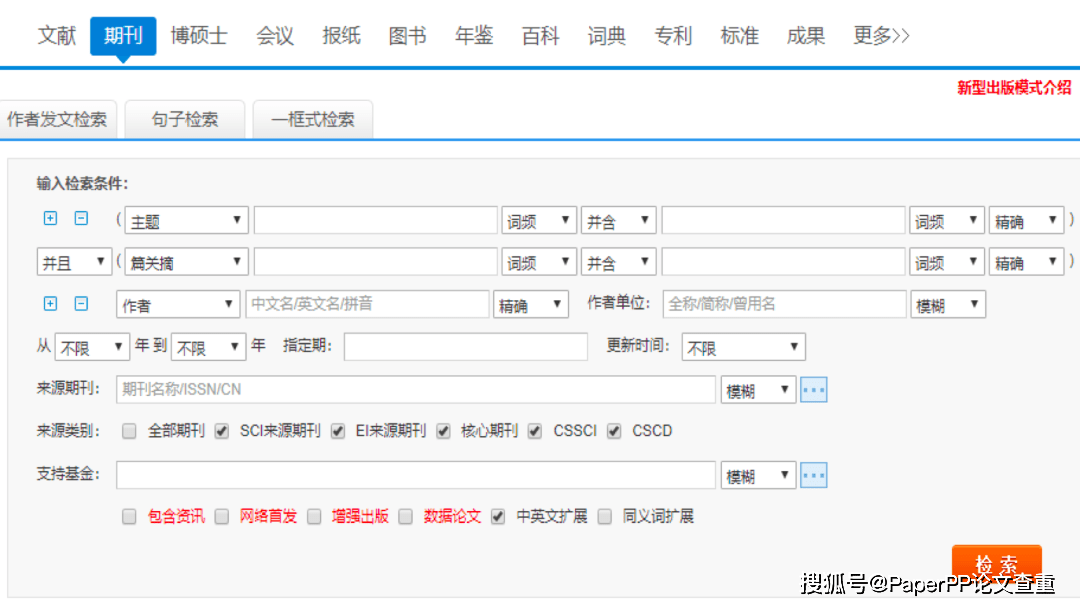Open the 句子检索 tab
Screen dimensions: 1080x607
coord(185,120)
